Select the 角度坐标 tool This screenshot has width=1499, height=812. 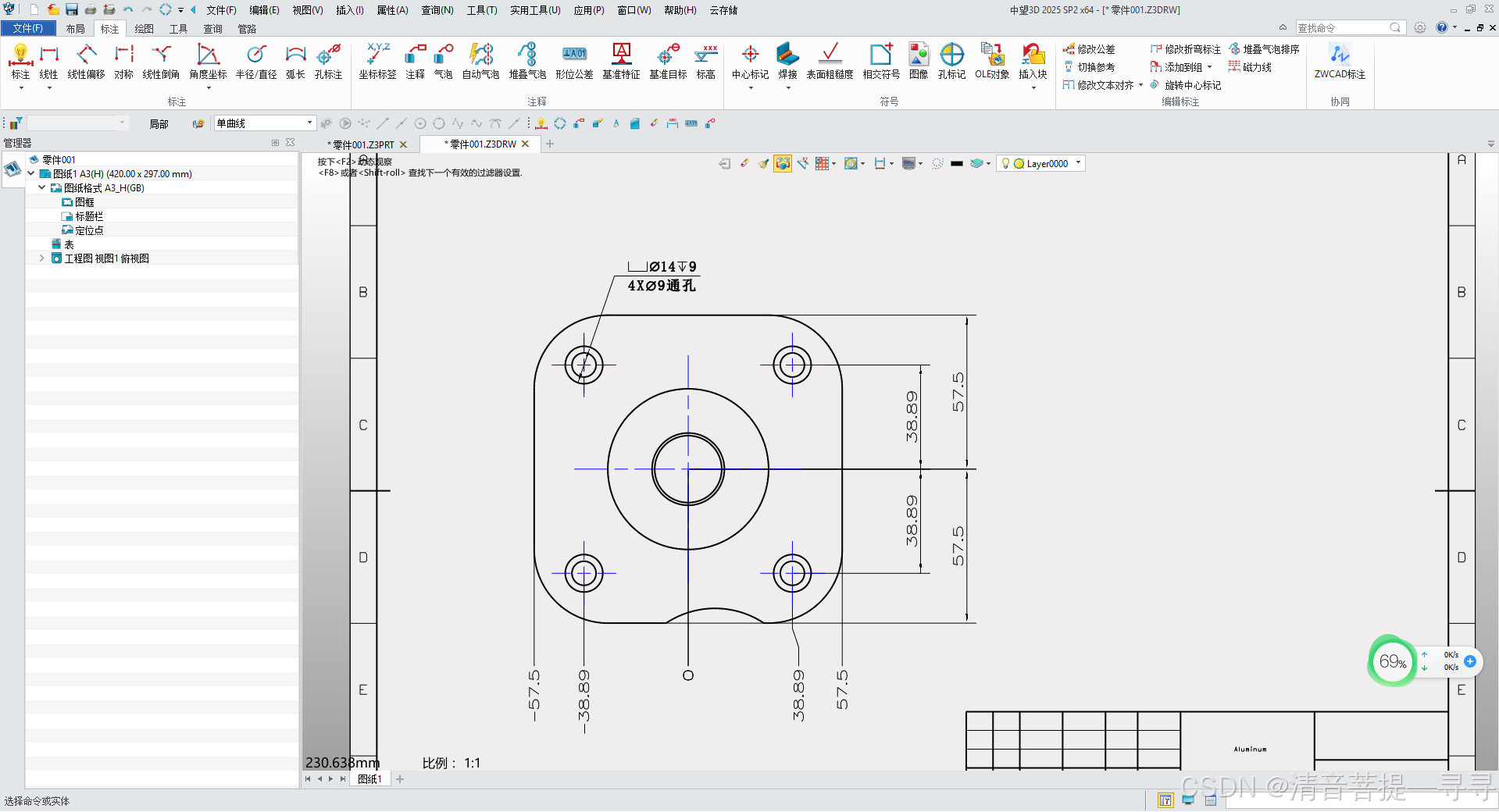[208, 62]
